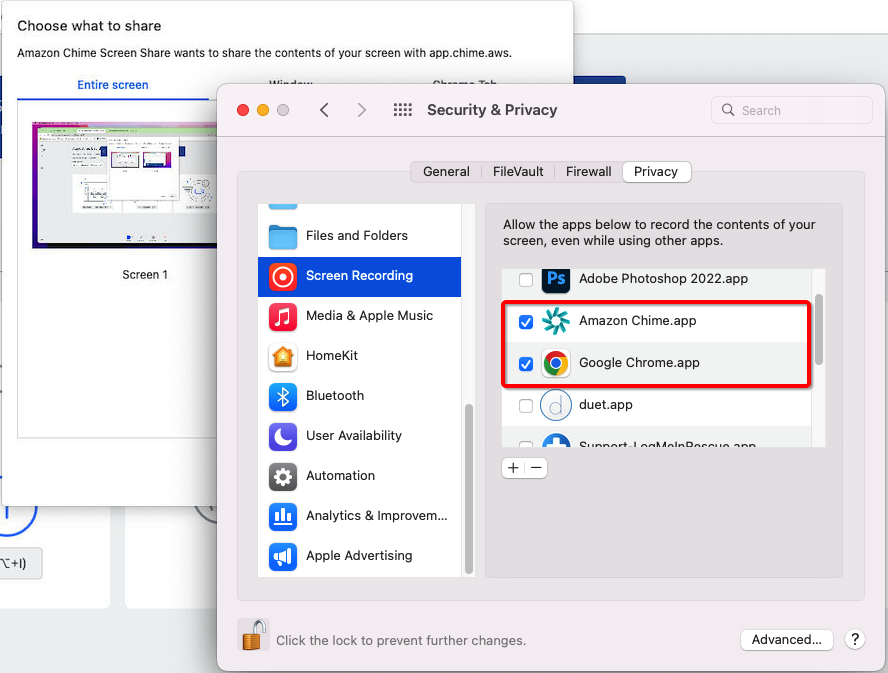
Task: Click the Media & Apple Music note icon
Action: (283, 317)
